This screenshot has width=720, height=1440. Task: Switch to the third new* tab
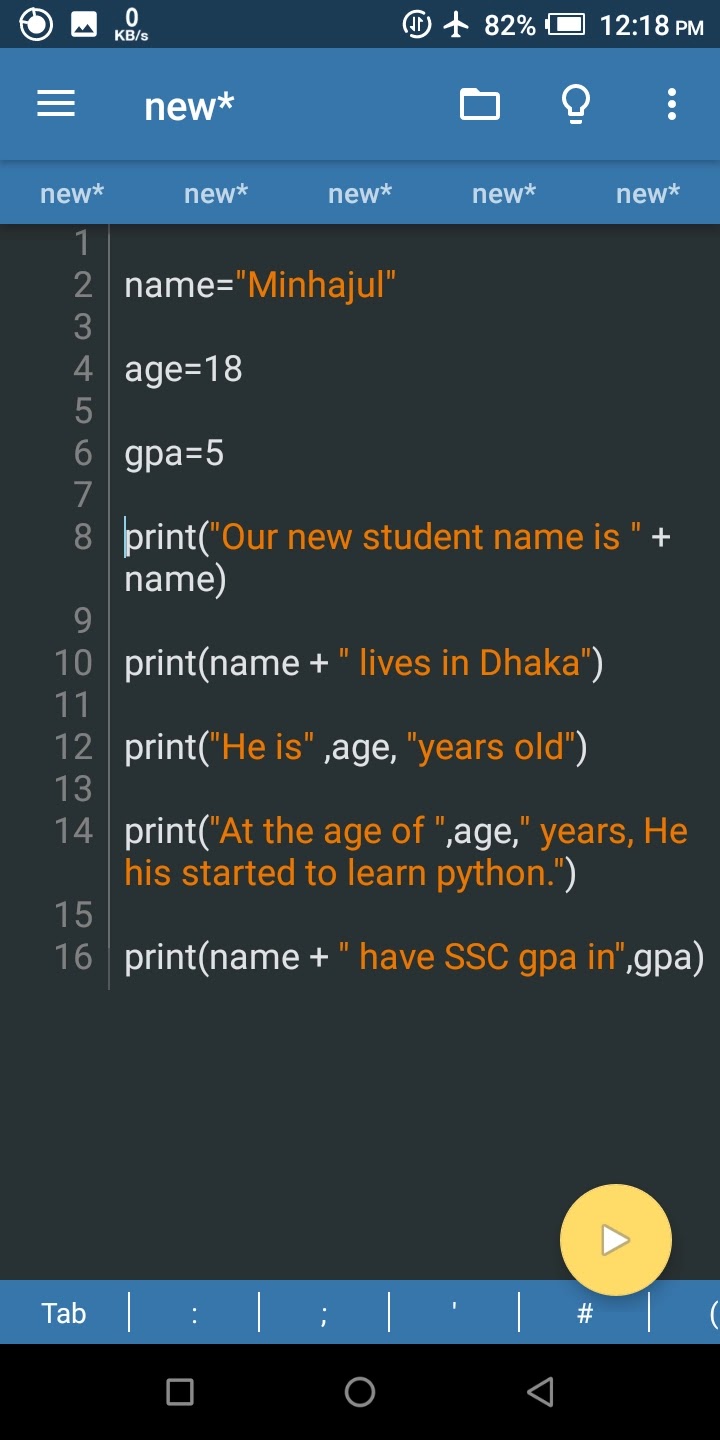[360, 193]
